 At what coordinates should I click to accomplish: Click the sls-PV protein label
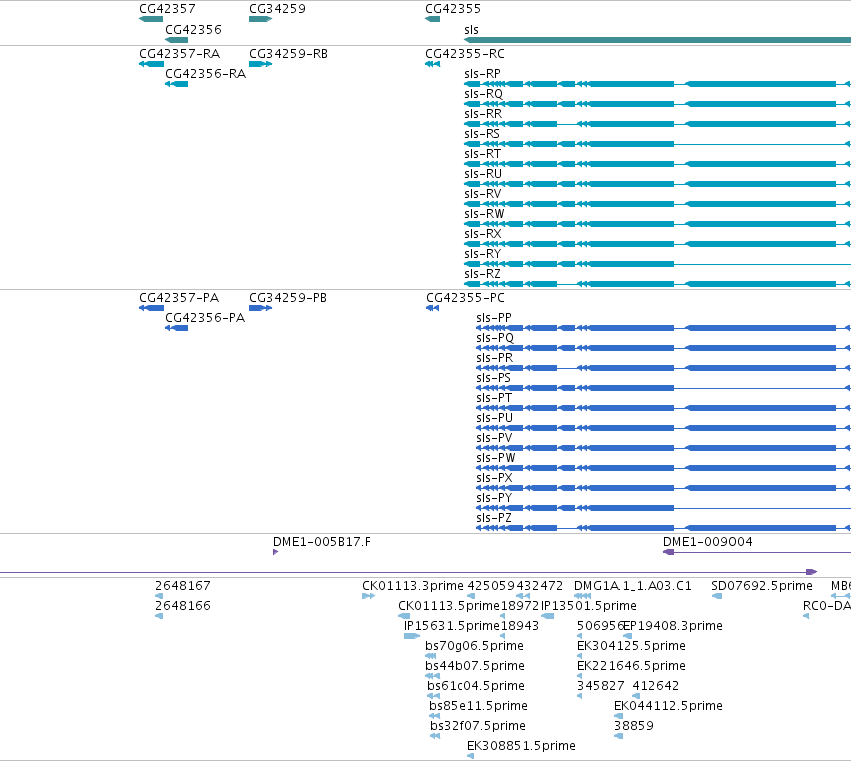494,438
